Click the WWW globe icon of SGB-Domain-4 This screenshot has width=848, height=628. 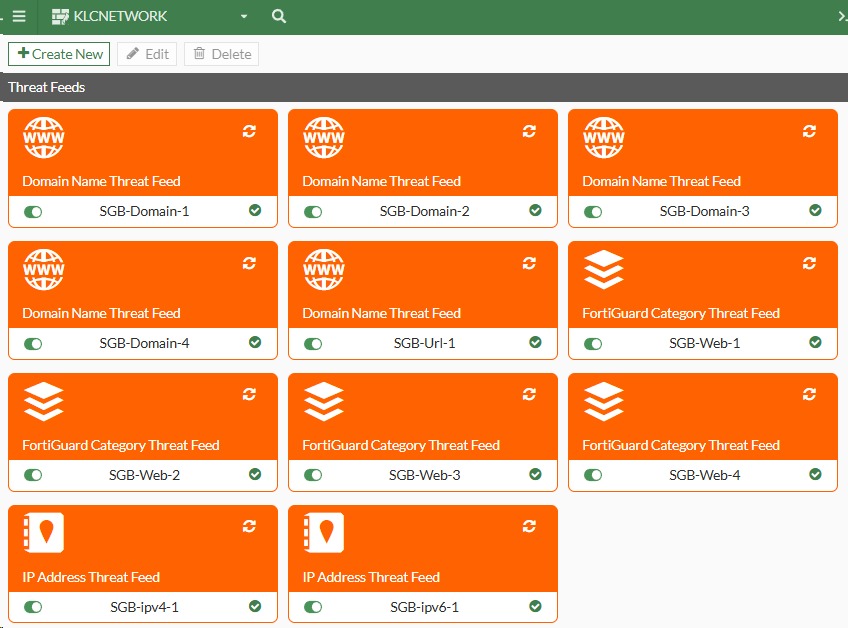pos(44,269)
